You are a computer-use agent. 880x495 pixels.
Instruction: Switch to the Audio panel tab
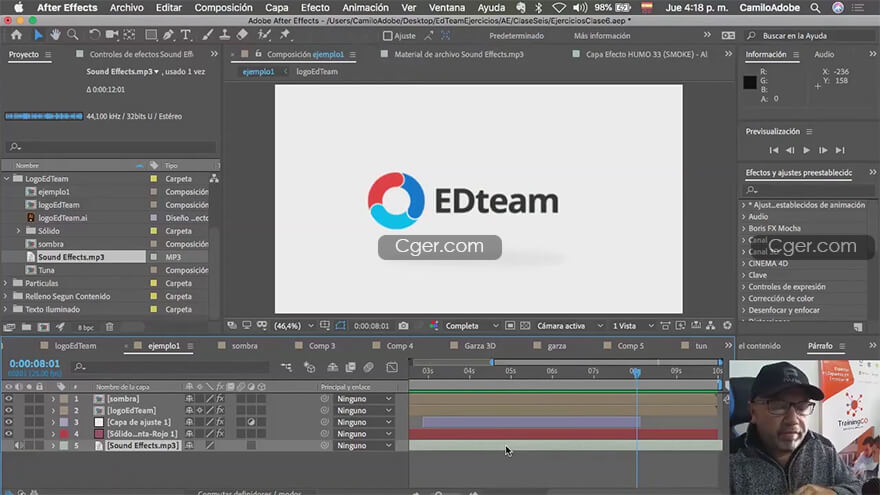(x=824, y=54)
